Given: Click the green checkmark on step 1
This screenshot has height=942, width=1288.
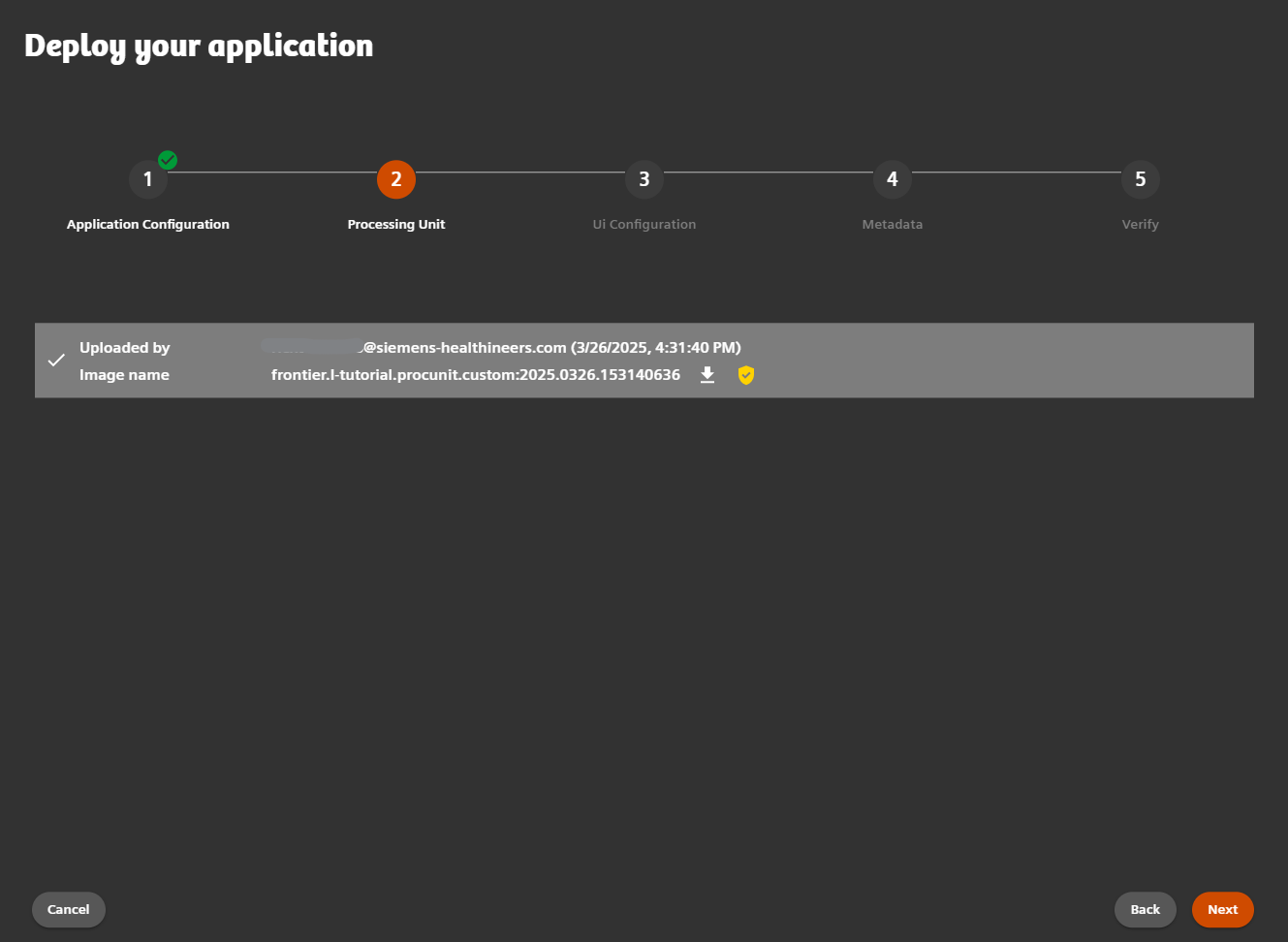Looking at the screenshot, I should (167, 159).
